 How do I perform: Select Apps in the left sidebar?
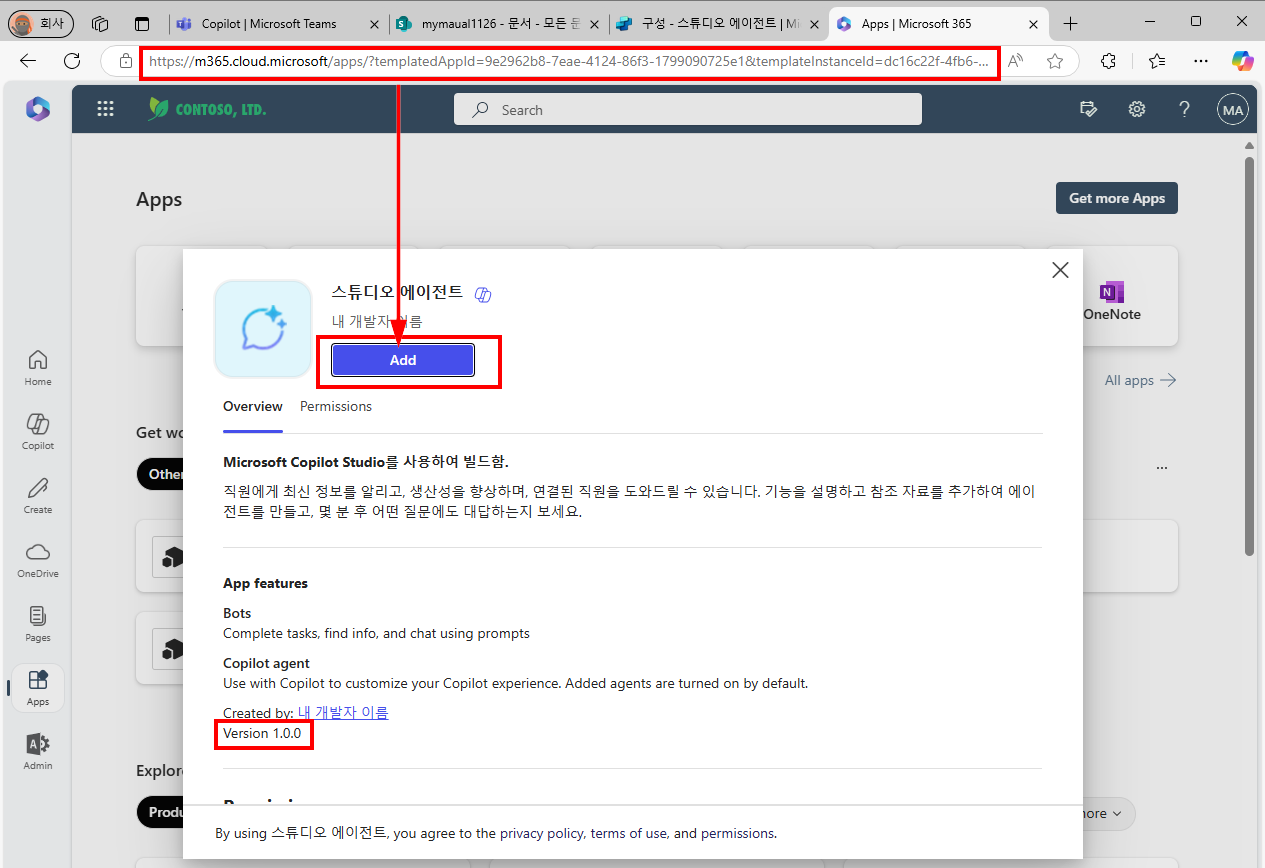38,688
